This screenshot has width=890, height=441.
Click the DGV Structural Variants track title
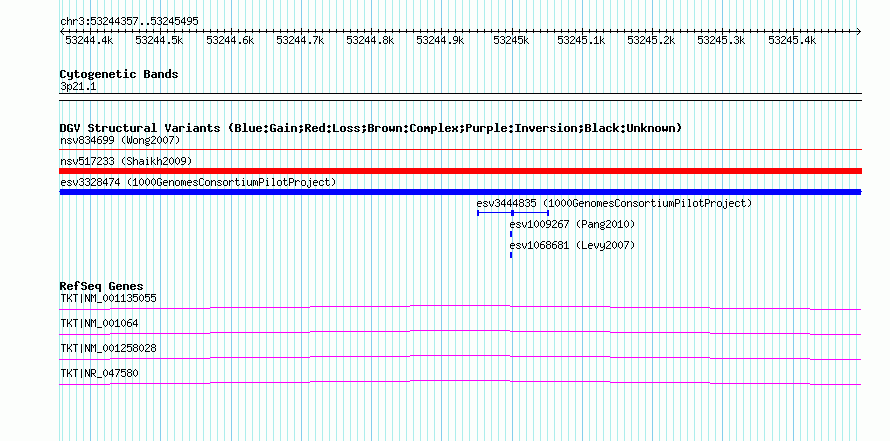pos(371,128)
